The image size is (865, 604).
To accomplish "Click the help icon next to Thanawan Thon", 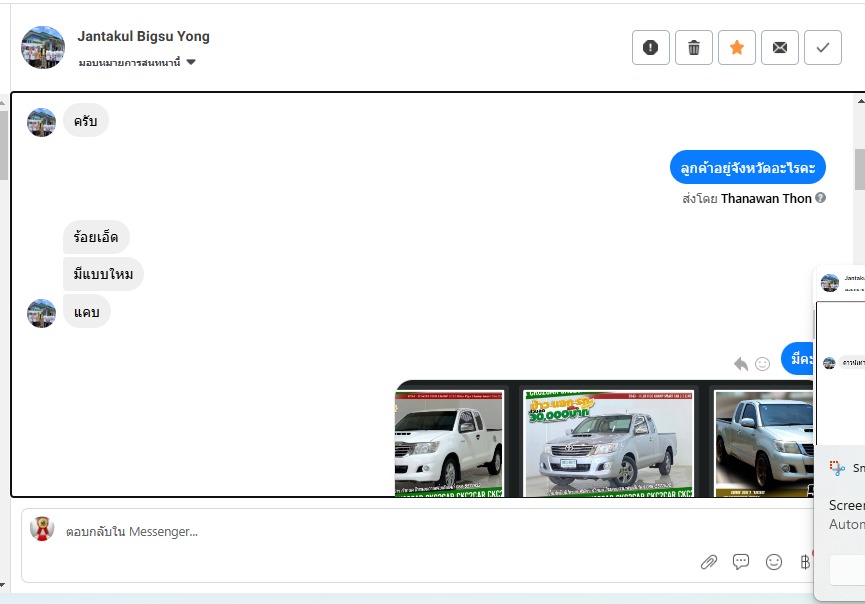I will [x=820, y=197].
